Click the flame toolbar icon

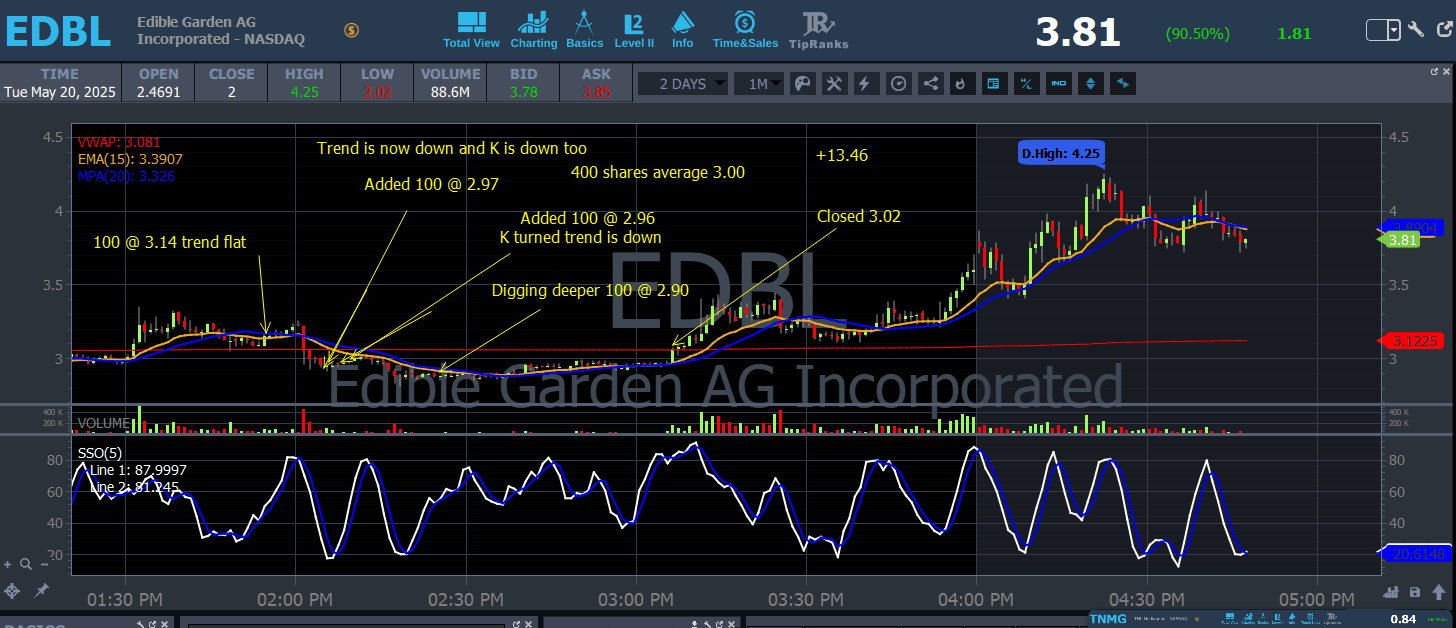(962, 84)
